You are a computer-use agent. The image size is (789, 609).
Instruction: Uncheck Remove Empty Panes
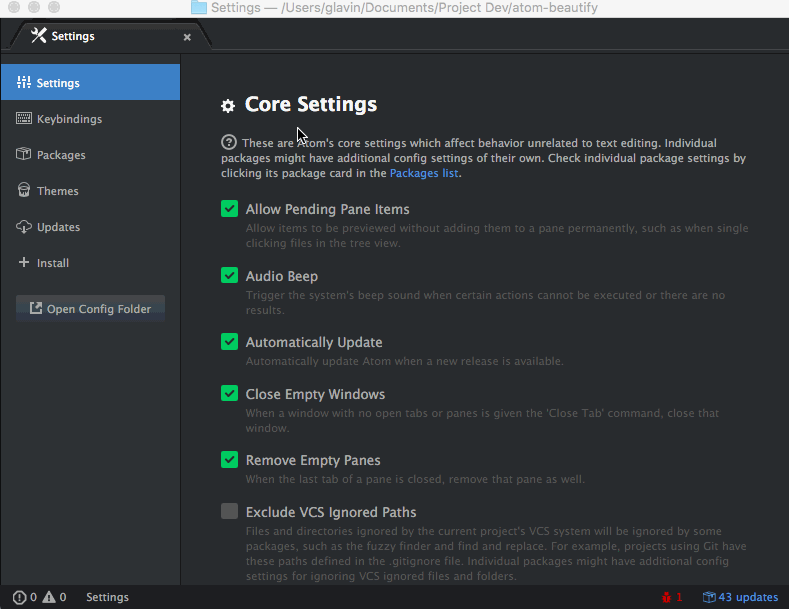pyautogui.click(x=229, y=460)
